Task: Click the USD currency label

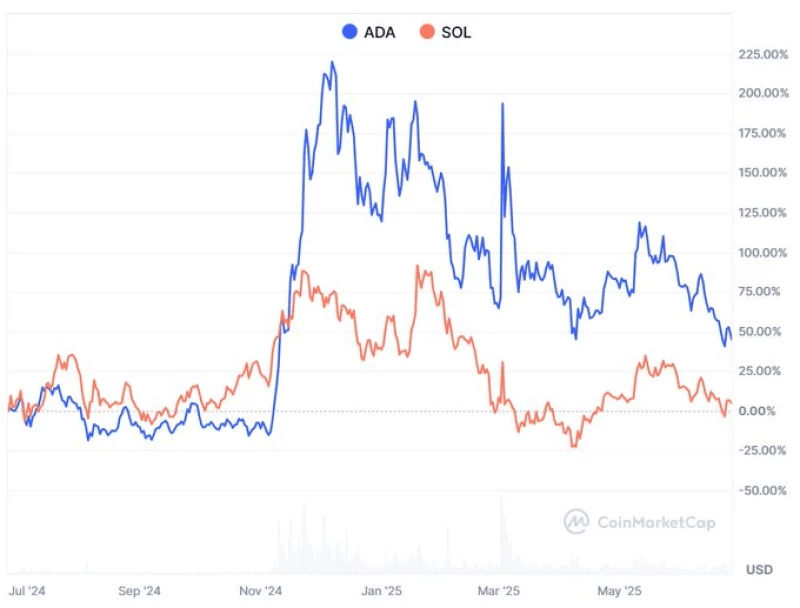Action: click(759, 570)
